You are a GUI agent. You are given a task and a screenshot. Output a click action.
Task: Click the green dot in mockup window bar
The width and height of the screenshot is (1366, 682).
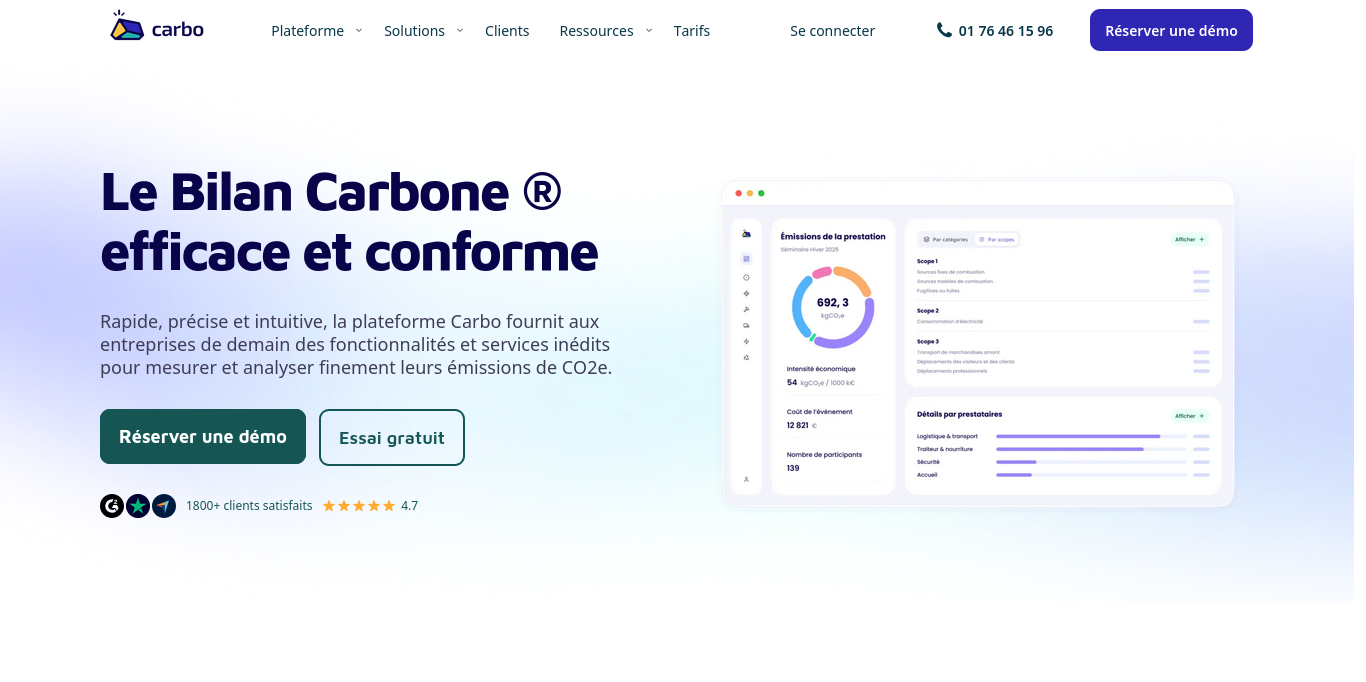[761, 193]
